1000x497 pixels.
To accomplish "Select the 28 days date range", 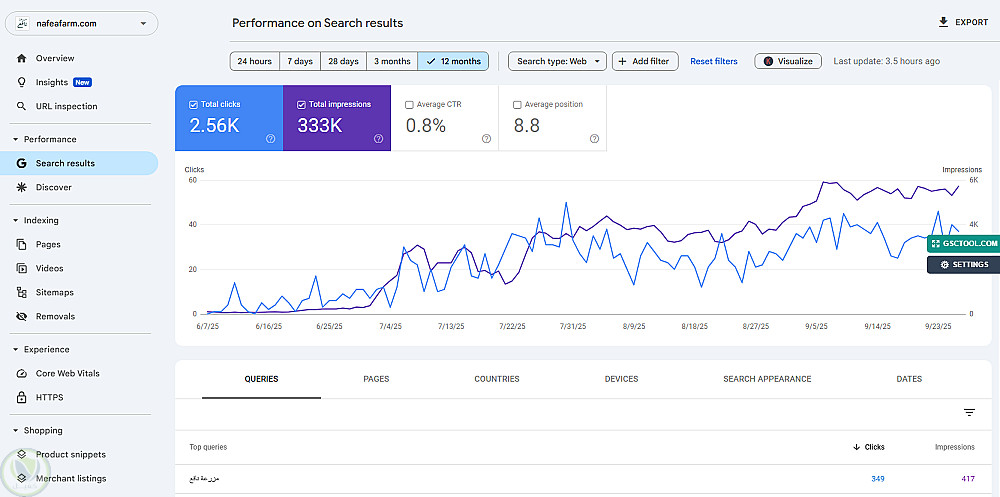I will [x=343, y=61].
